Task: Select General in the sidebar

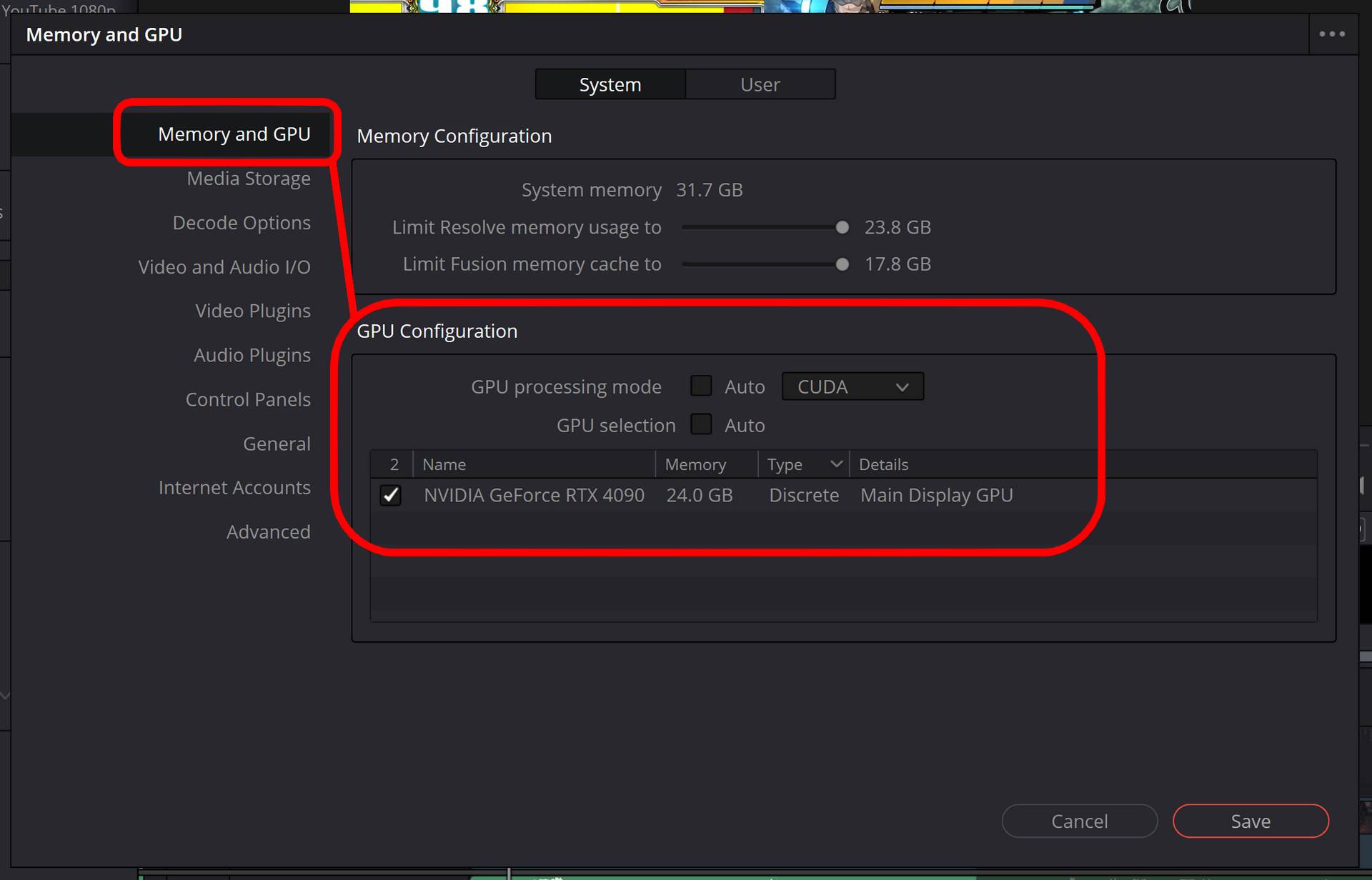Action: (277, 444)
